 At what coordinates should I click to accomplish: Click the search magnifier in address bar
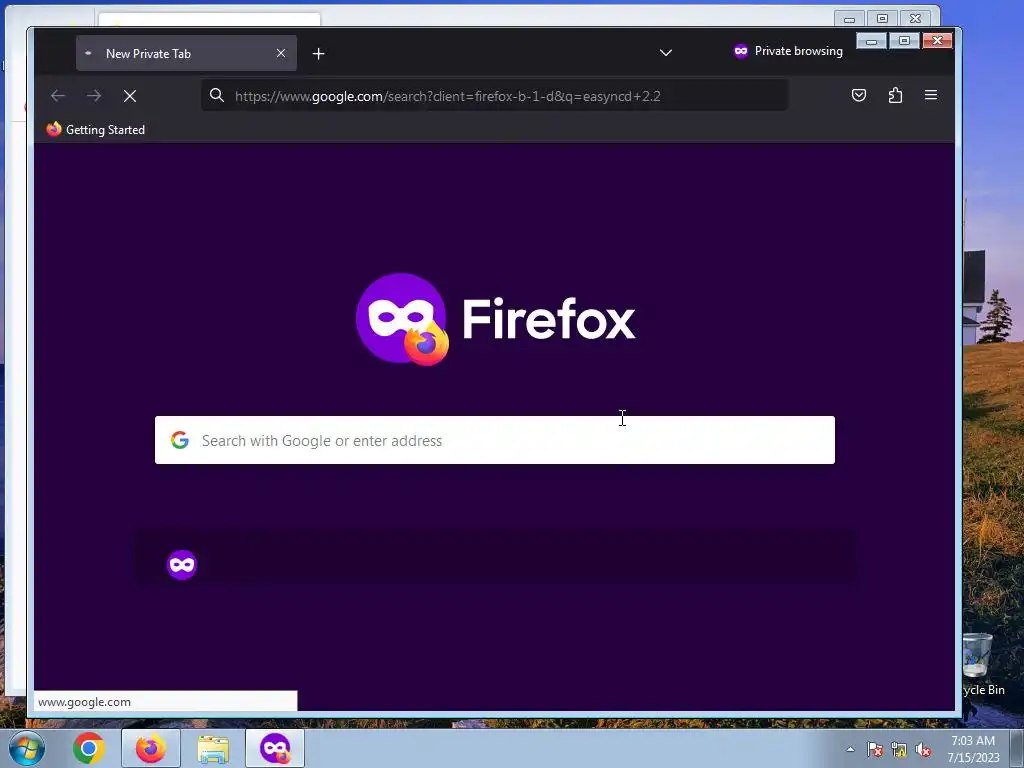click(x=217, y=95)
